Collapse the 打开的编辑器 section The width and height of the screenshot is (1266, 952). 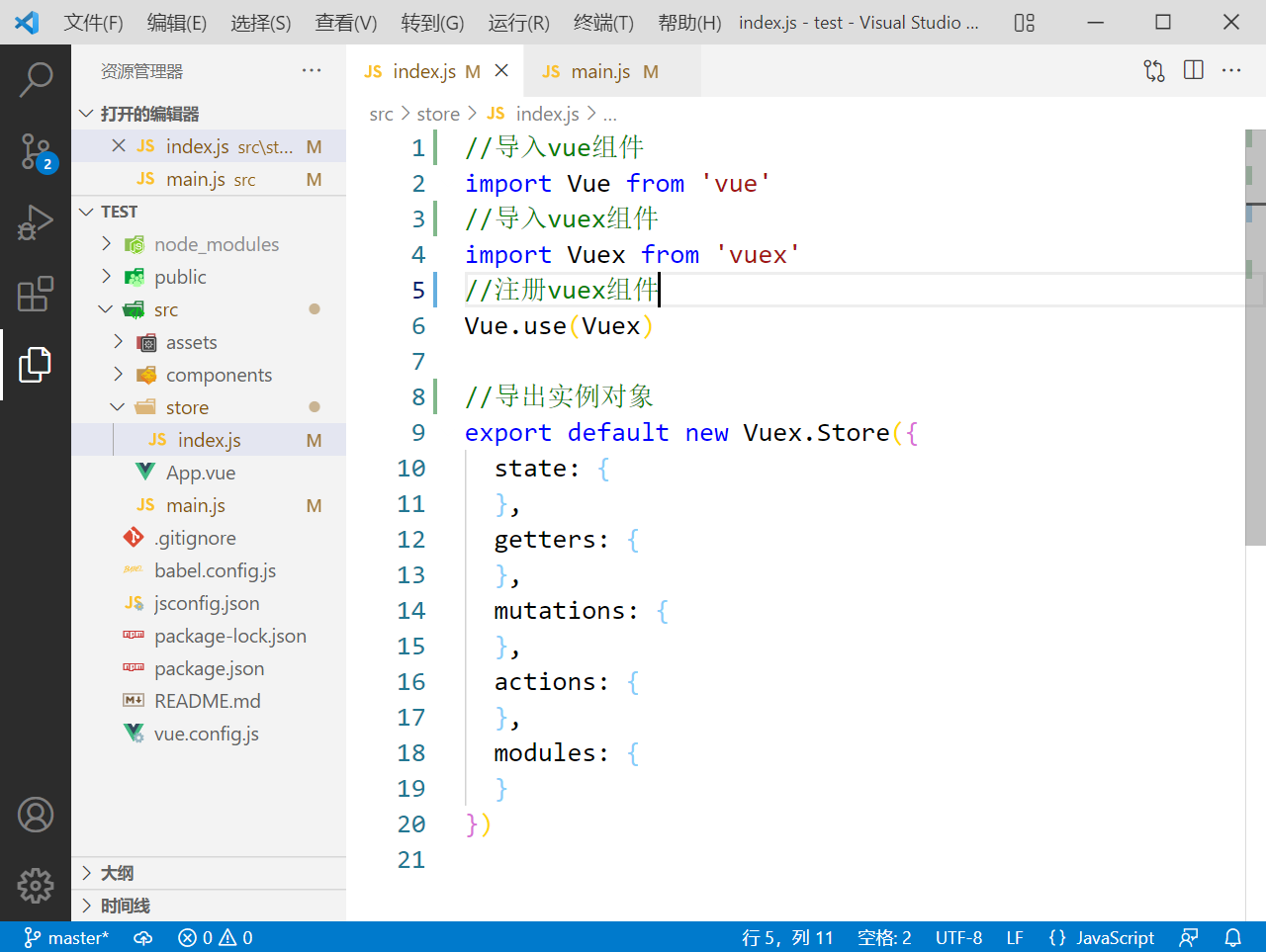point(209,114)
